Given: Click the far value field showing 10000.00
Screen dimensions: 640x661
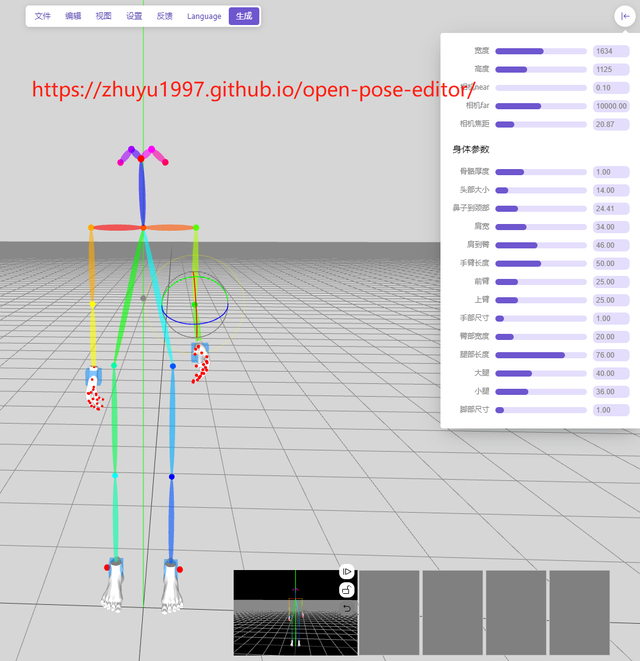Looking at the screenshot, I should (x=611, y=106).
